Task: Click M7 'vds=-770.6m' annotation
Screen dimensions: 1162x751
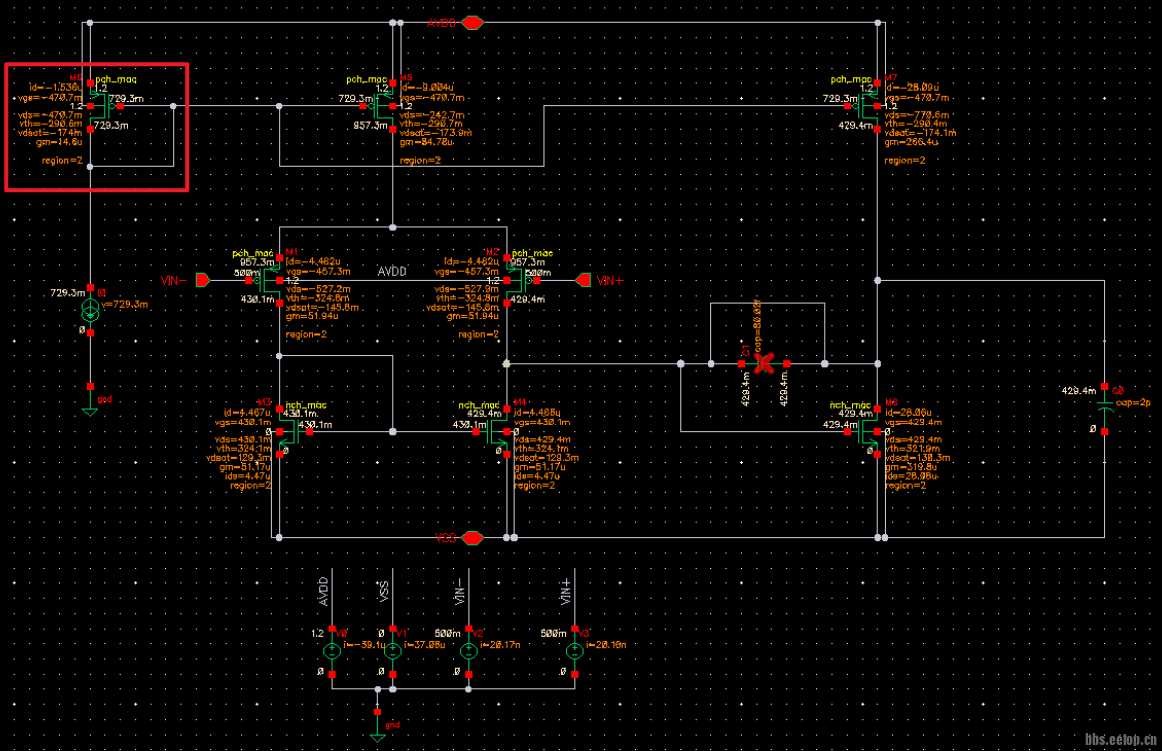Action: 917,115
